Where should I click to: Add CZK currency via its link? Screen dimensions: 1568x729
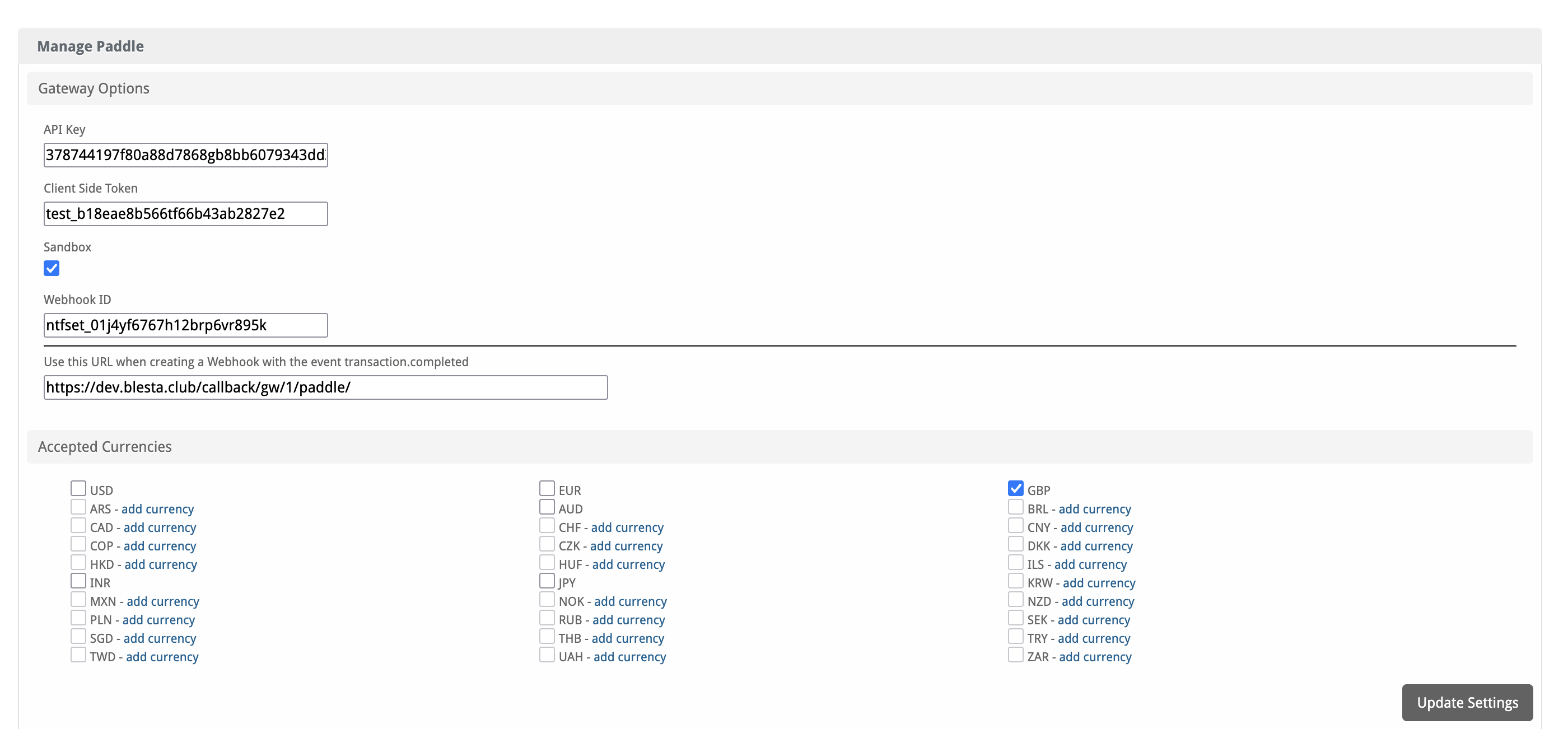pos(626,546)
